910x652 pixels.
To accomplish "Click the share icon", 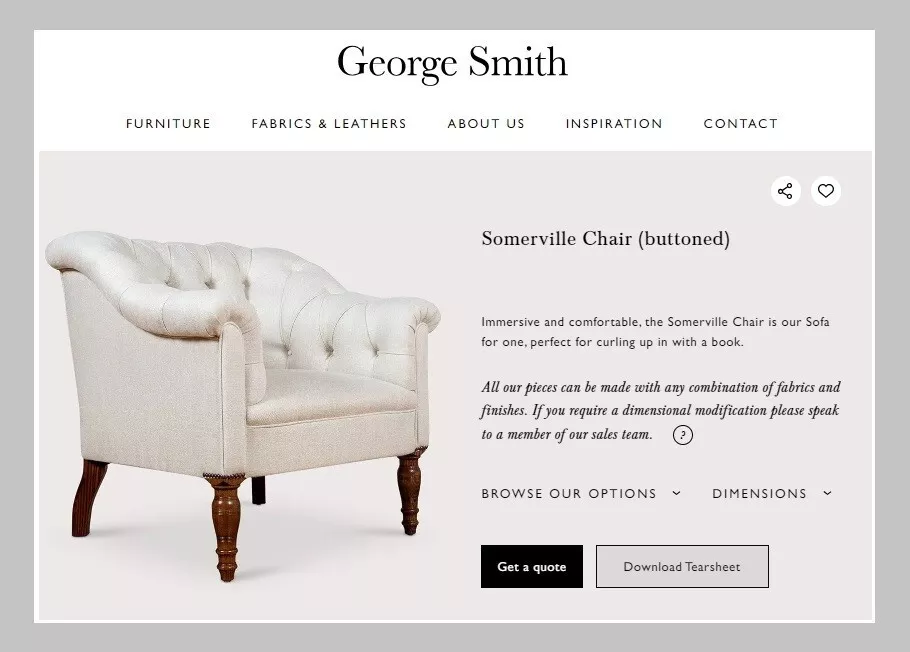I will [785, 191].
